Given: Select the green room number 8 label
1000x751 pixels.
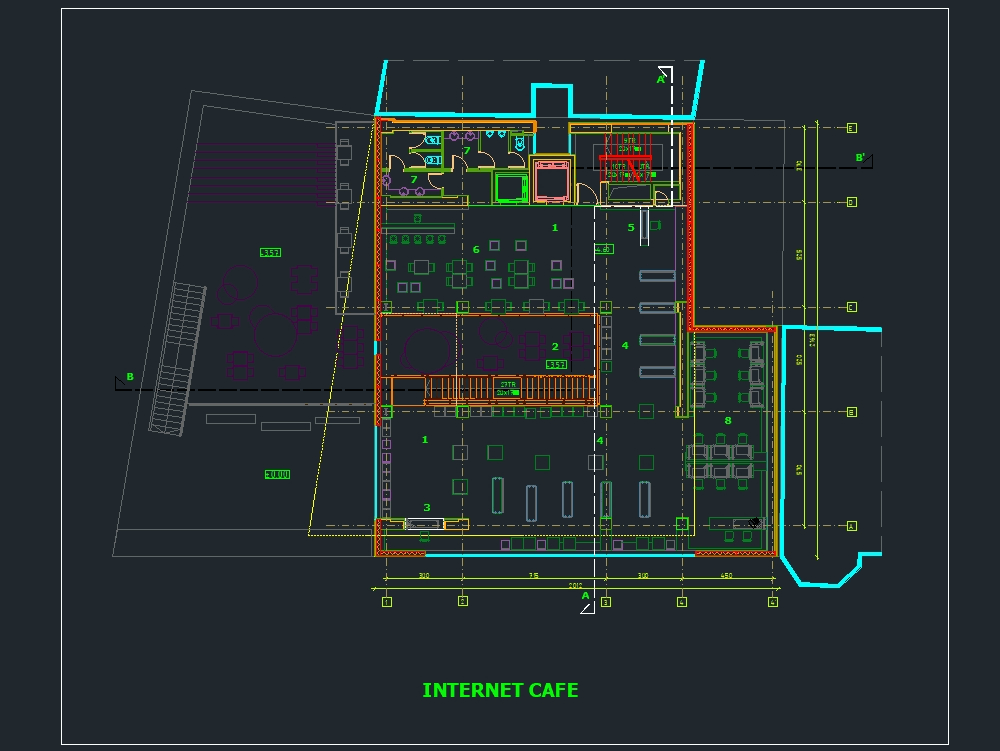Looking at the screenshot, I should click(x=727, y=422).
